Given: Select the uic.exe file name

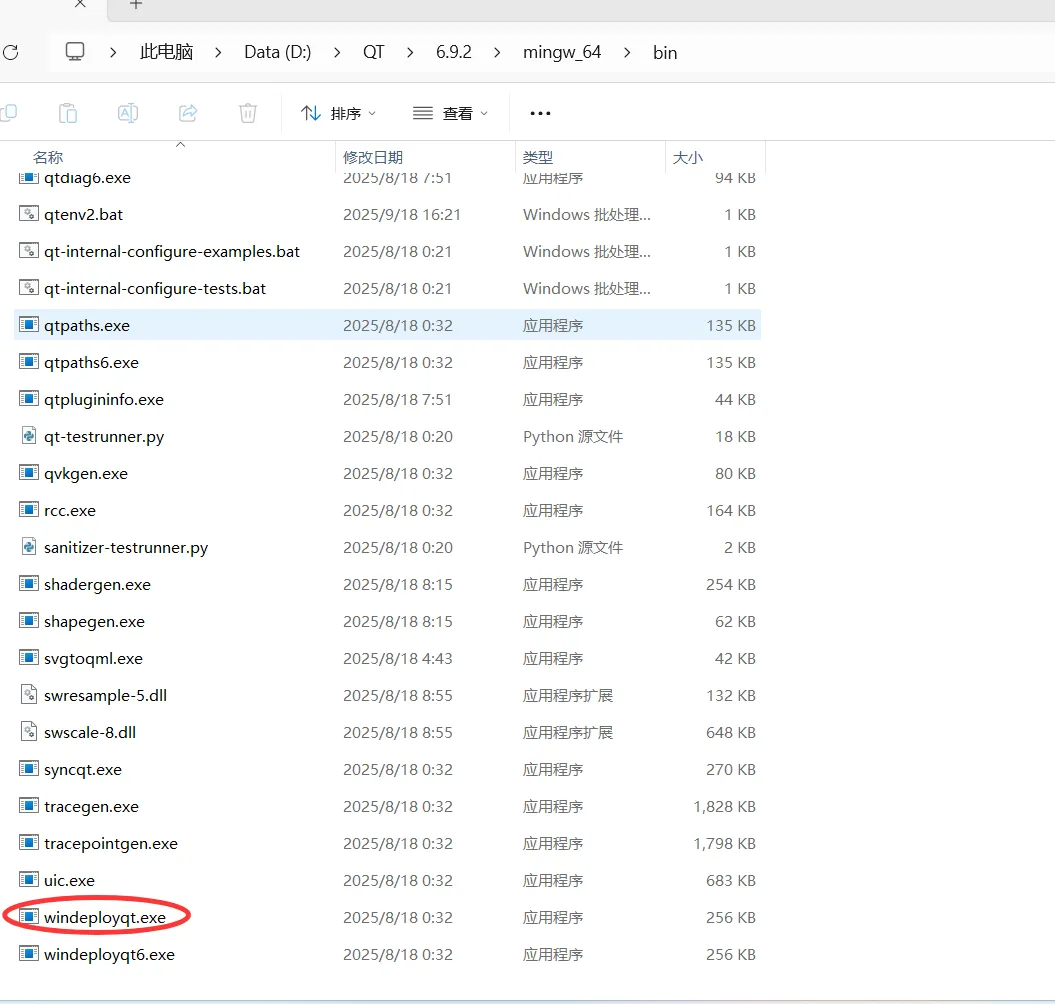Looking at the screenshot, I should 69,880.
